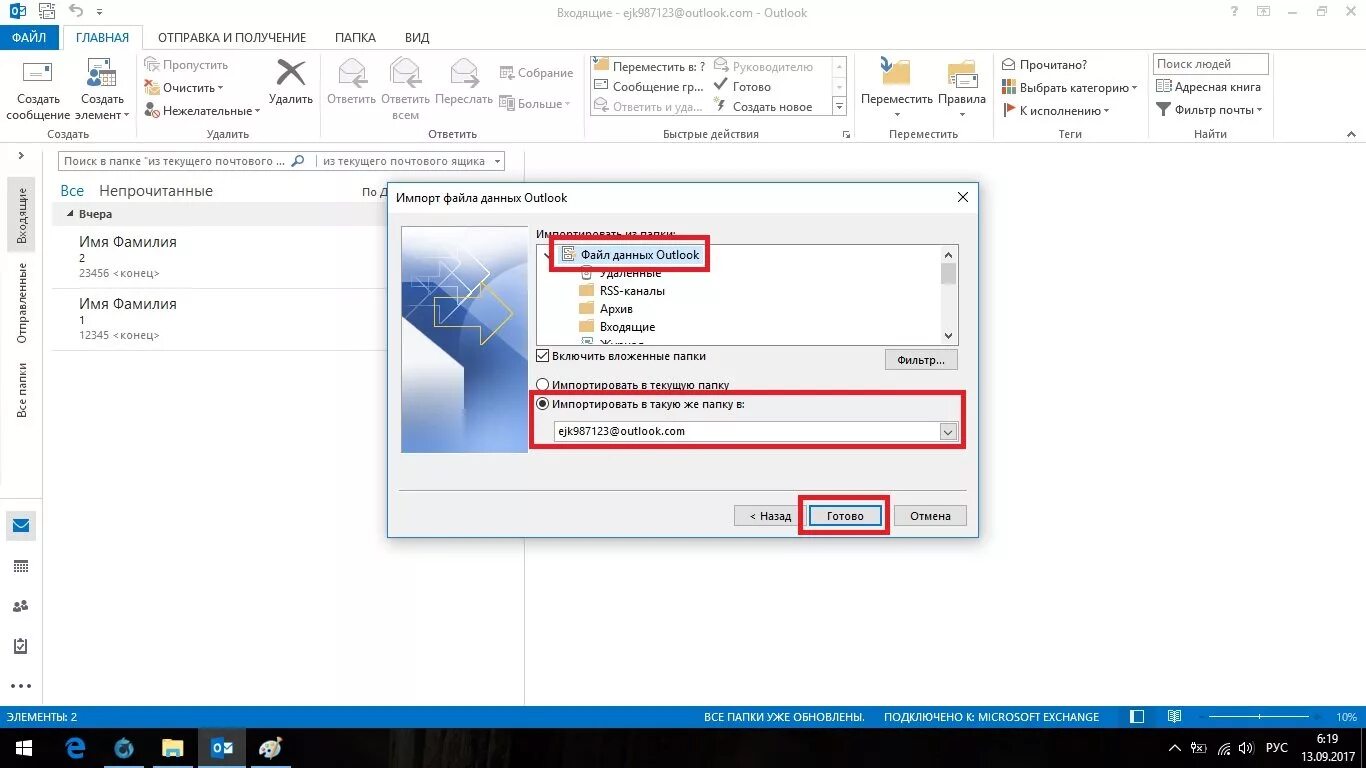Open the Адресная книга address book
This screenshot has height=768, width=1366.
click(x=1209, y=87)
